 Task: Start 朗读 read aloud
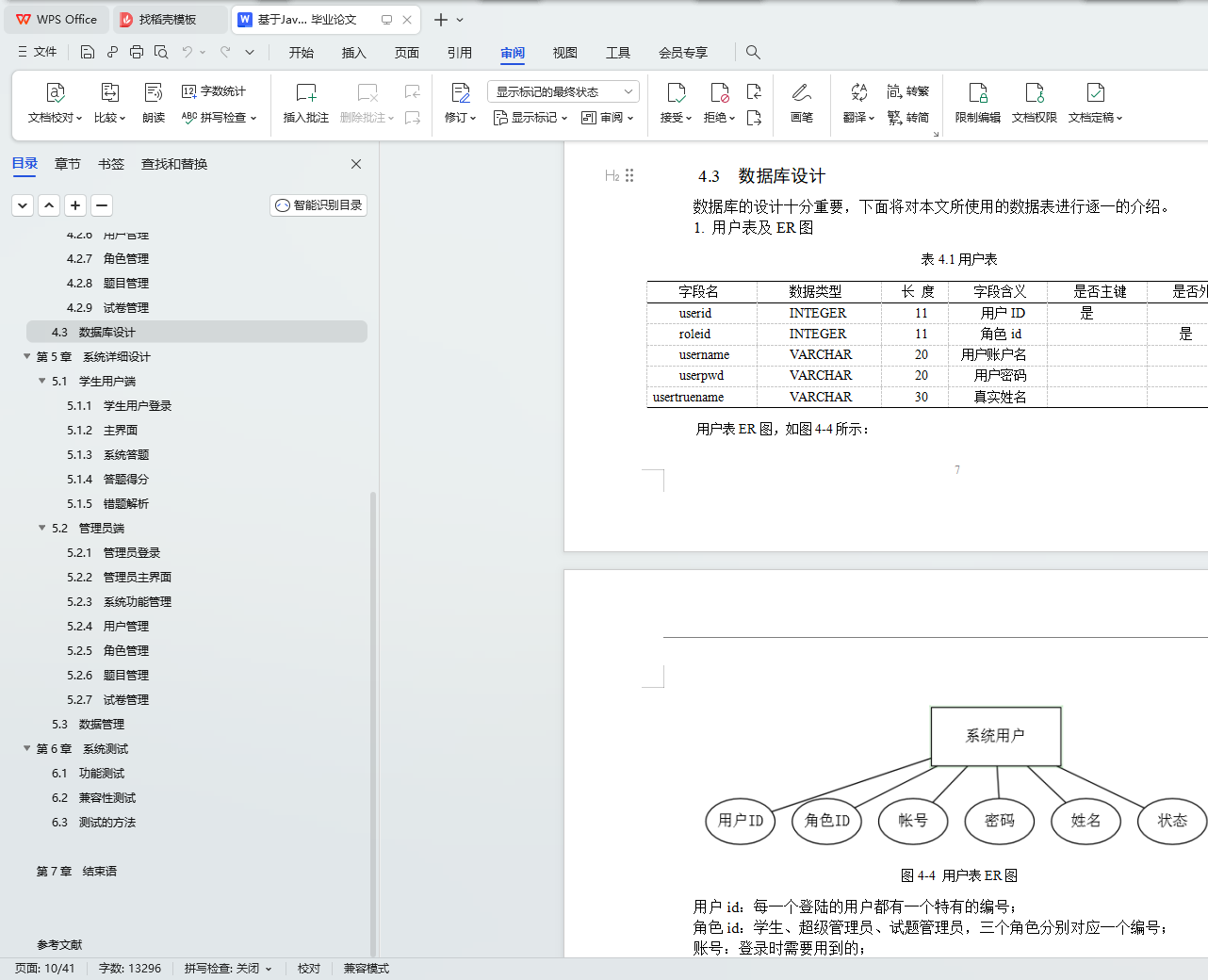point(154,104)
